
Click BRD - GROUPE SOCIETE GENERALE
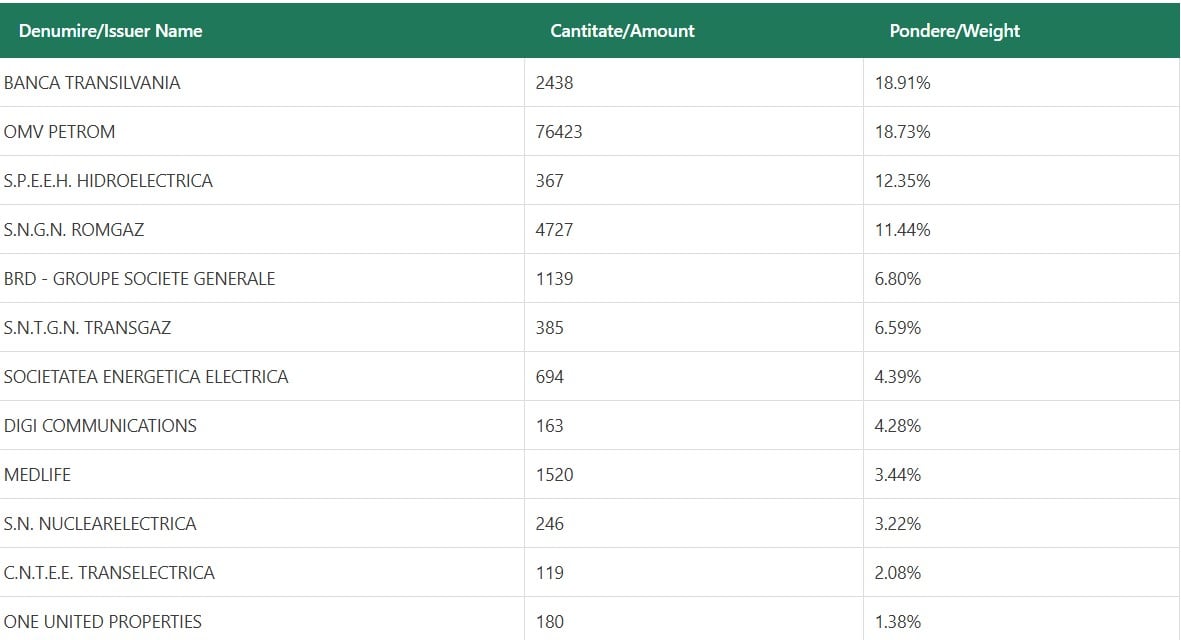click(139, 279)
